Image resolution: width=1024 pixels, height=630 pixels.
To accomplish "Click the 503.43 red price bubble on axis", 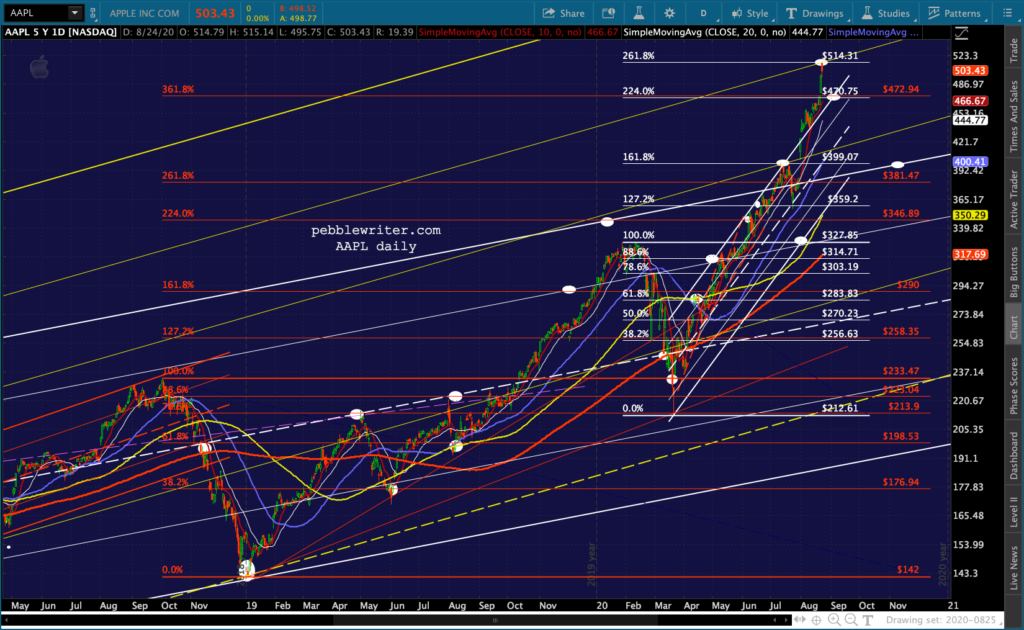I will tap(970, 71).
